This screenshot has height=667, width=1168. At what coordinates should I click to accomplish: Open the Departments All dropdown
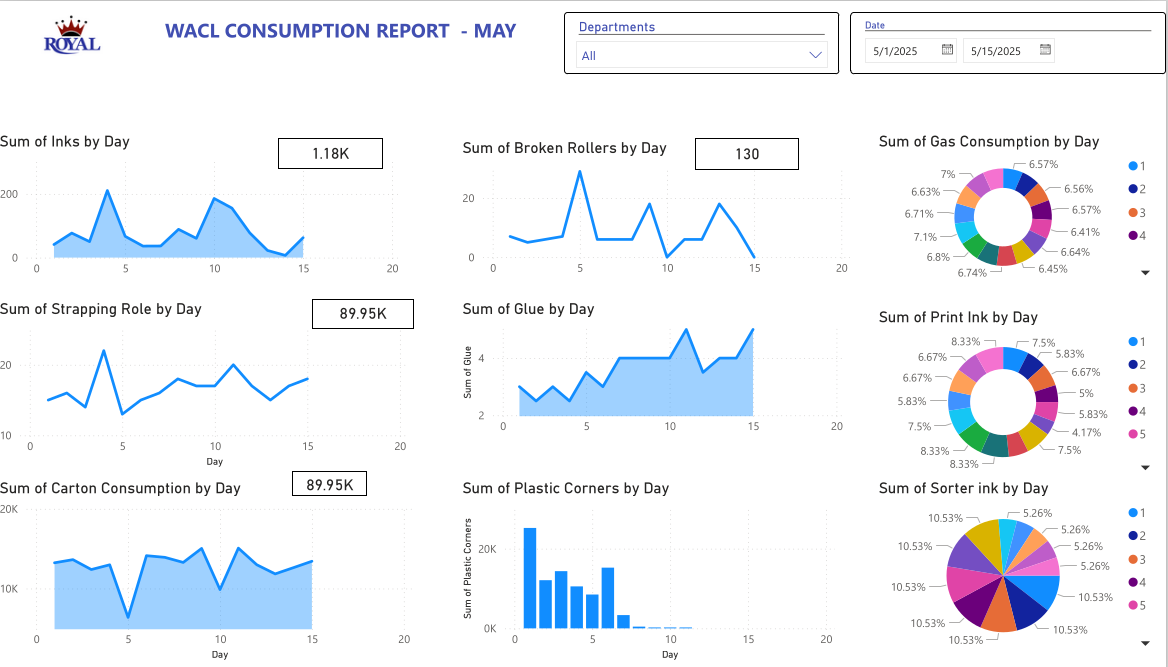pyautogui.click(x=702, y=56)
